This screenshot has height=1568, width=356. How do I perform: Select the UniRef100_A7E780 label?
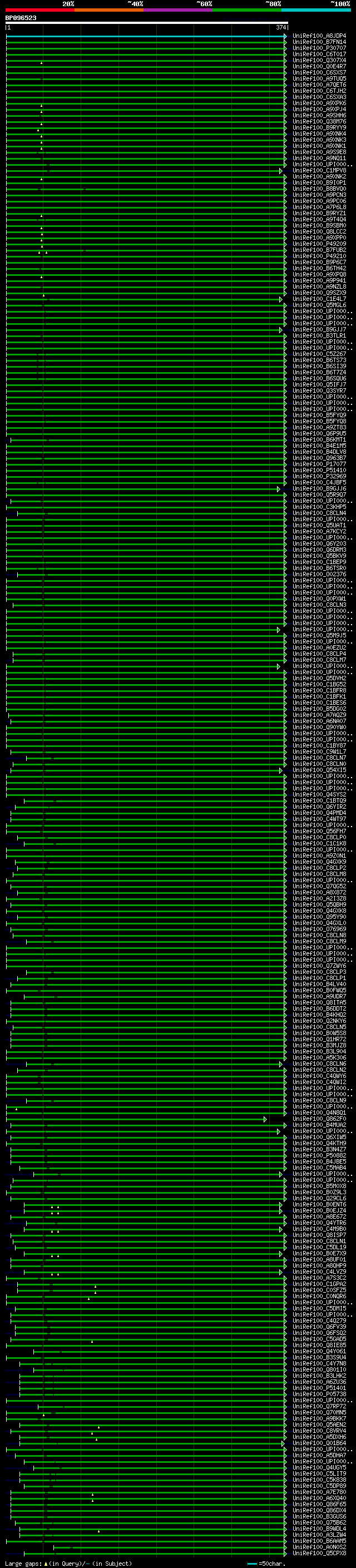pos(319,1492)
